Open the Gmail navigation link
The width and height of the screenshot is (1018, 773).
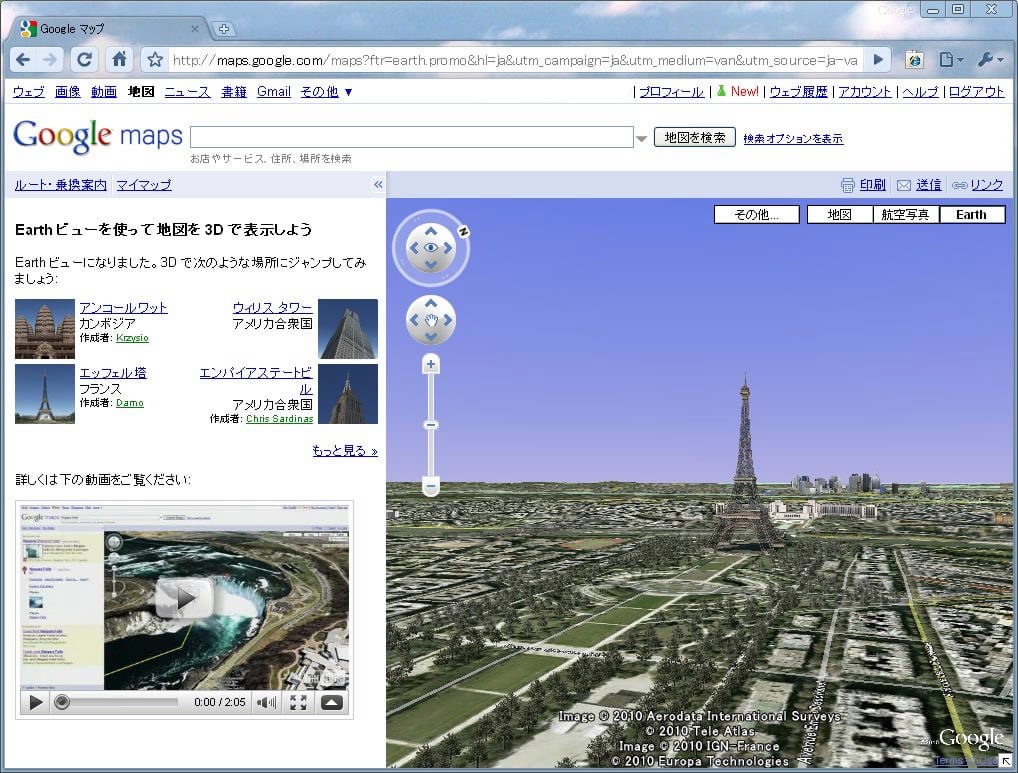click(273, 92)
